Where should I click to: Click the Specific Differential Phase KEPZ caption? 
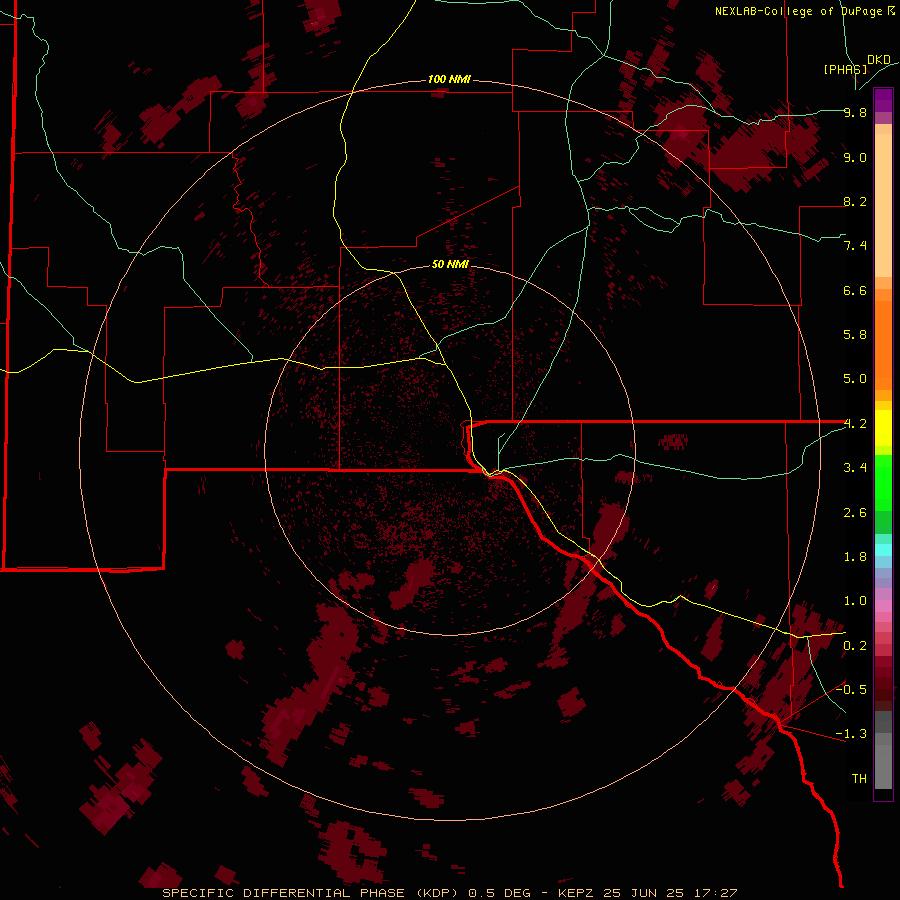[x=450, y=893]
